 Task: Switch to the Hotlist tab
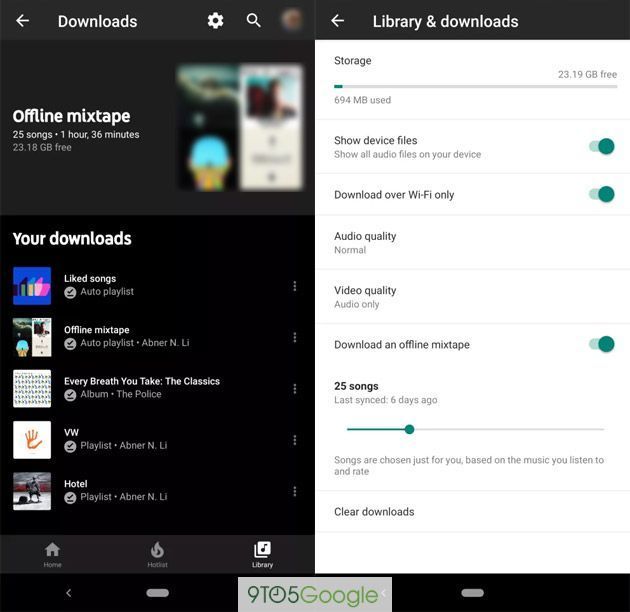[x=157, y=554]
